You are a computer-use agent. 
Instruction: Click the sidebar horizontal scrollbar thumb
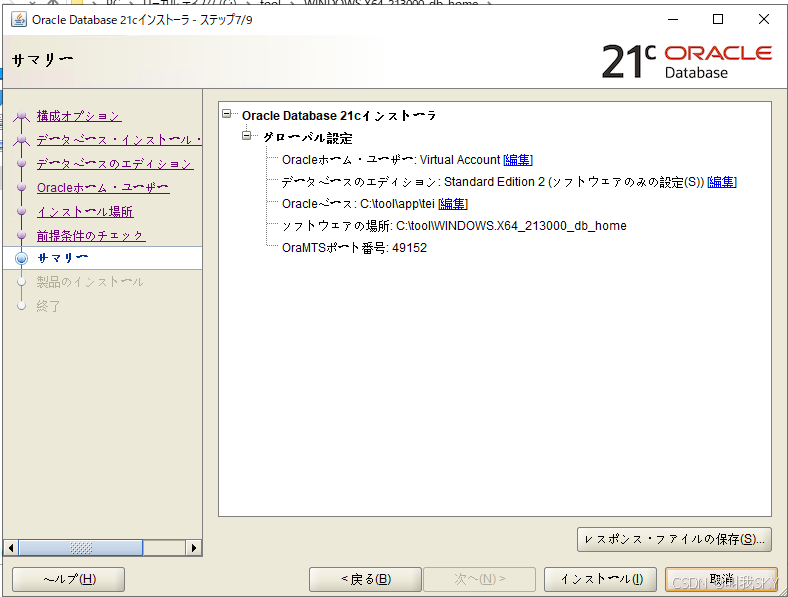80,548
